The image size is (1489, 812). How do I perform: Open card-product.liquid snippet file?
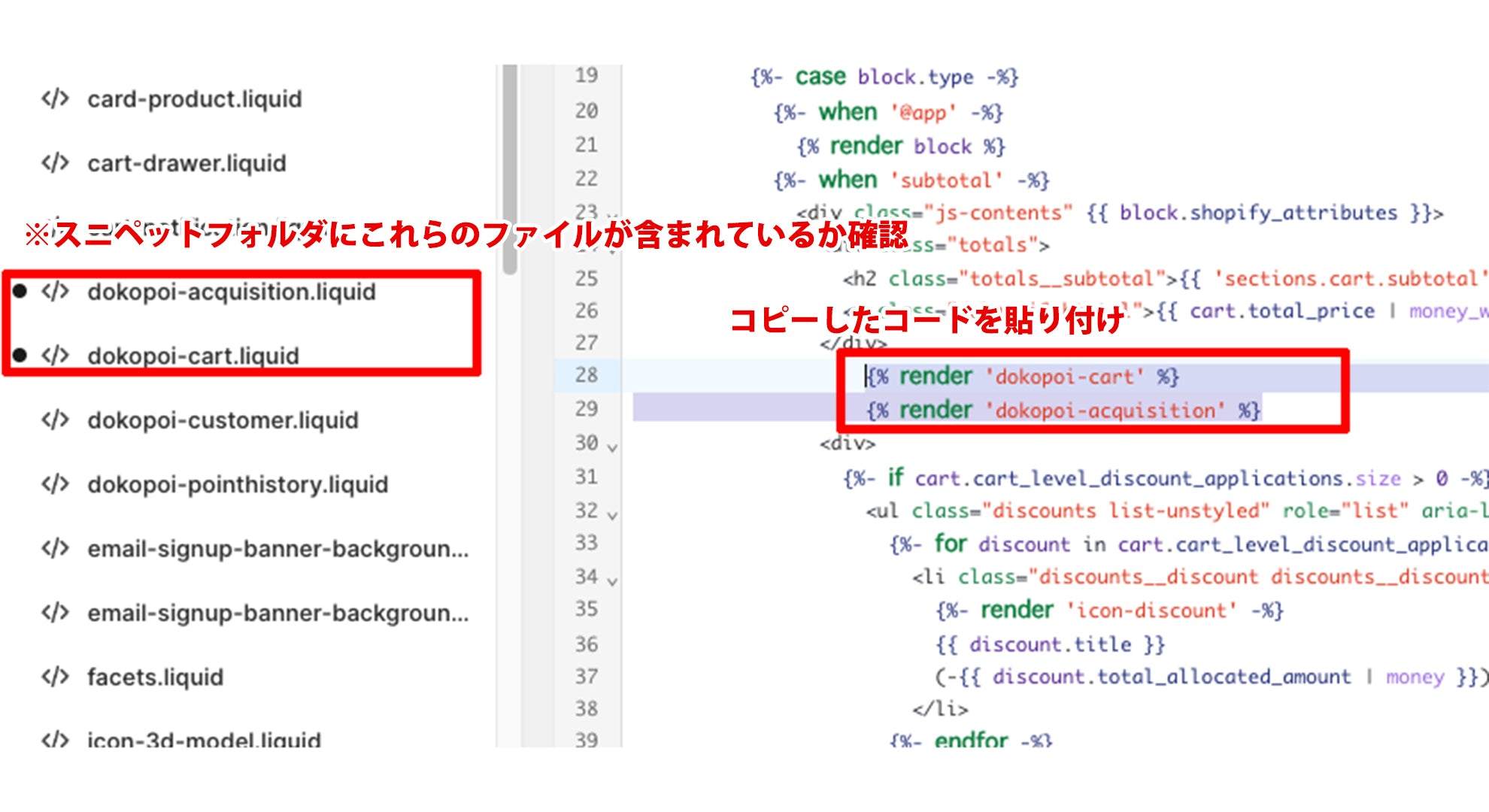pyautogui.click(x=194, y=99)
